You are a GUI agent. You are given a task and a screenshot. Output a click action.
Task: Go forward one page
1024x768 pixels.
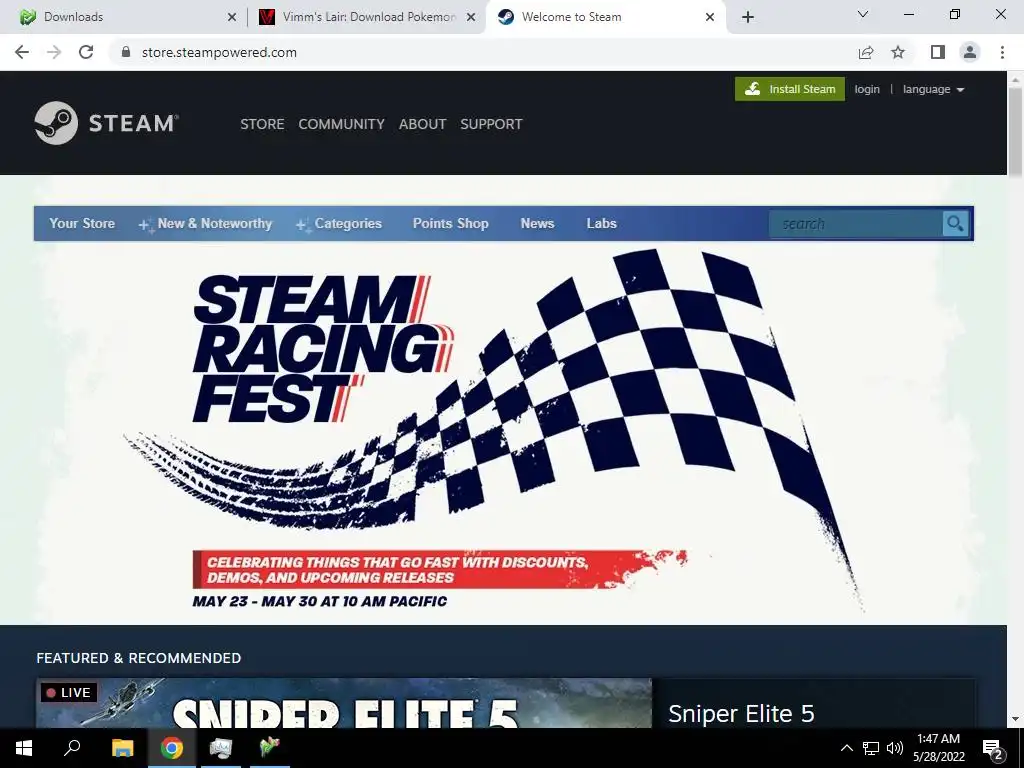click(54, 52)
